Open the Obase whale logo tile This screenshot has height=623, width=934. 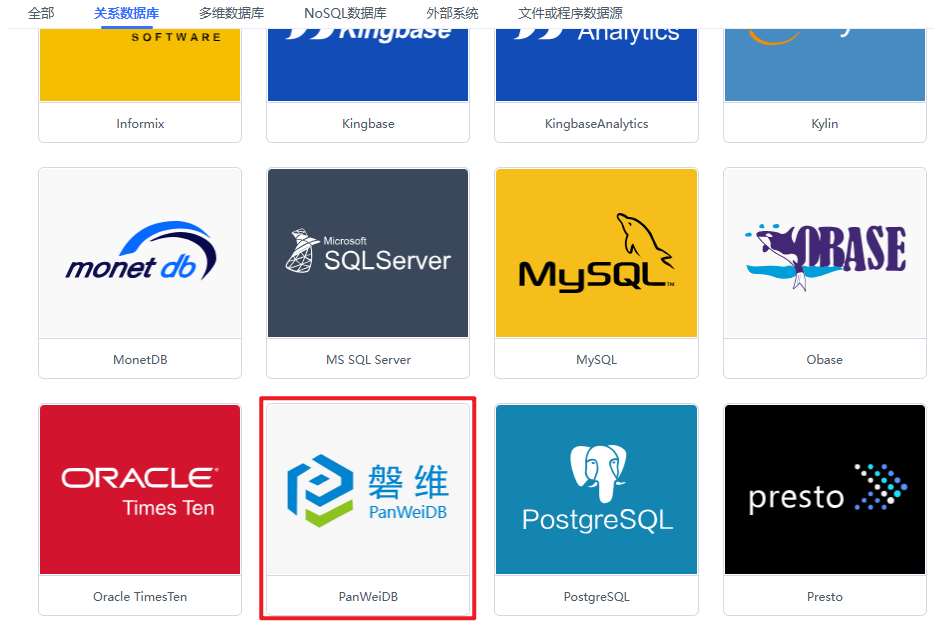pos(825,253)
